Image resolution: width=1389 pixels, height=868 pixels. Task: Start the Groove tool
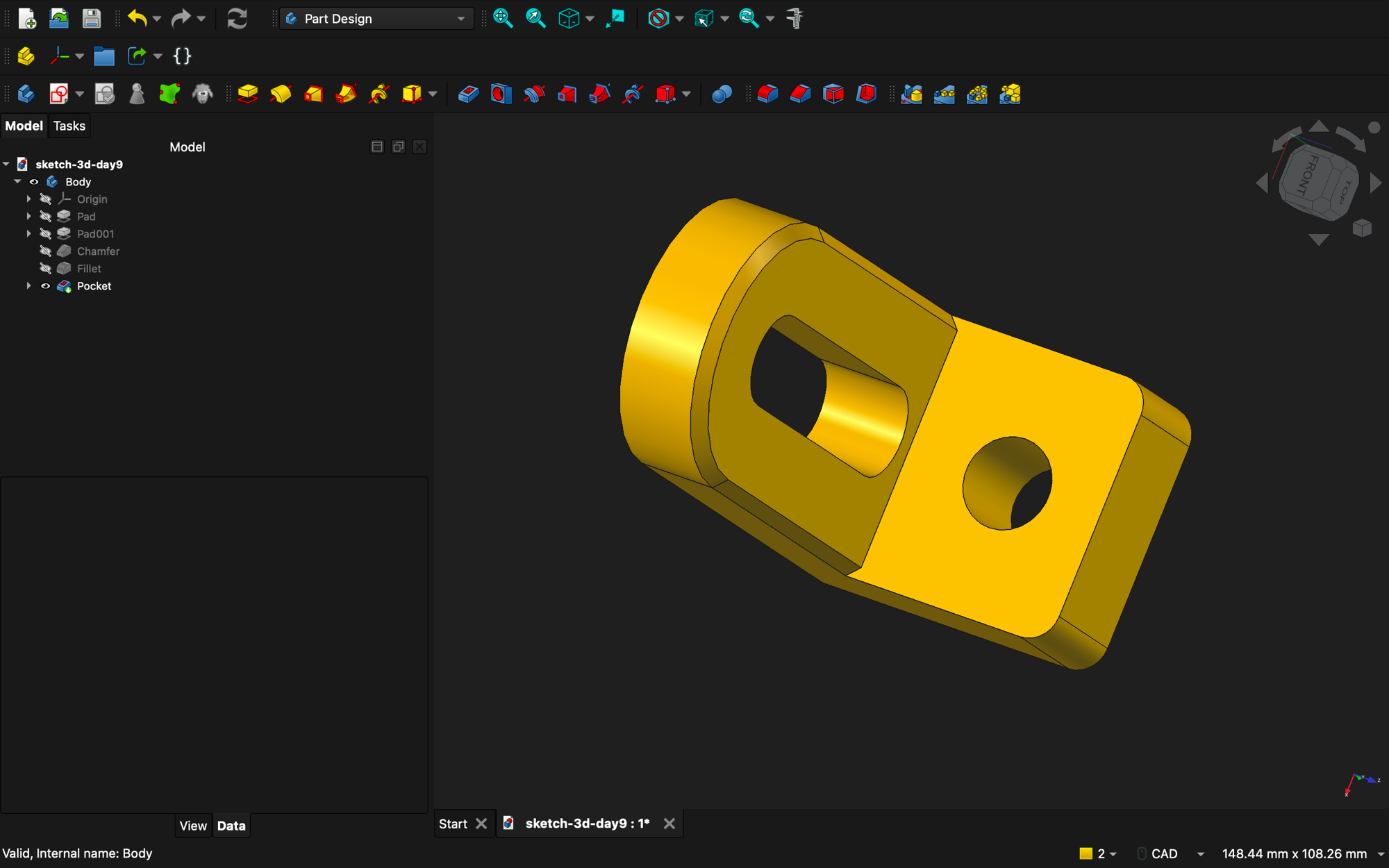[534, 94]
